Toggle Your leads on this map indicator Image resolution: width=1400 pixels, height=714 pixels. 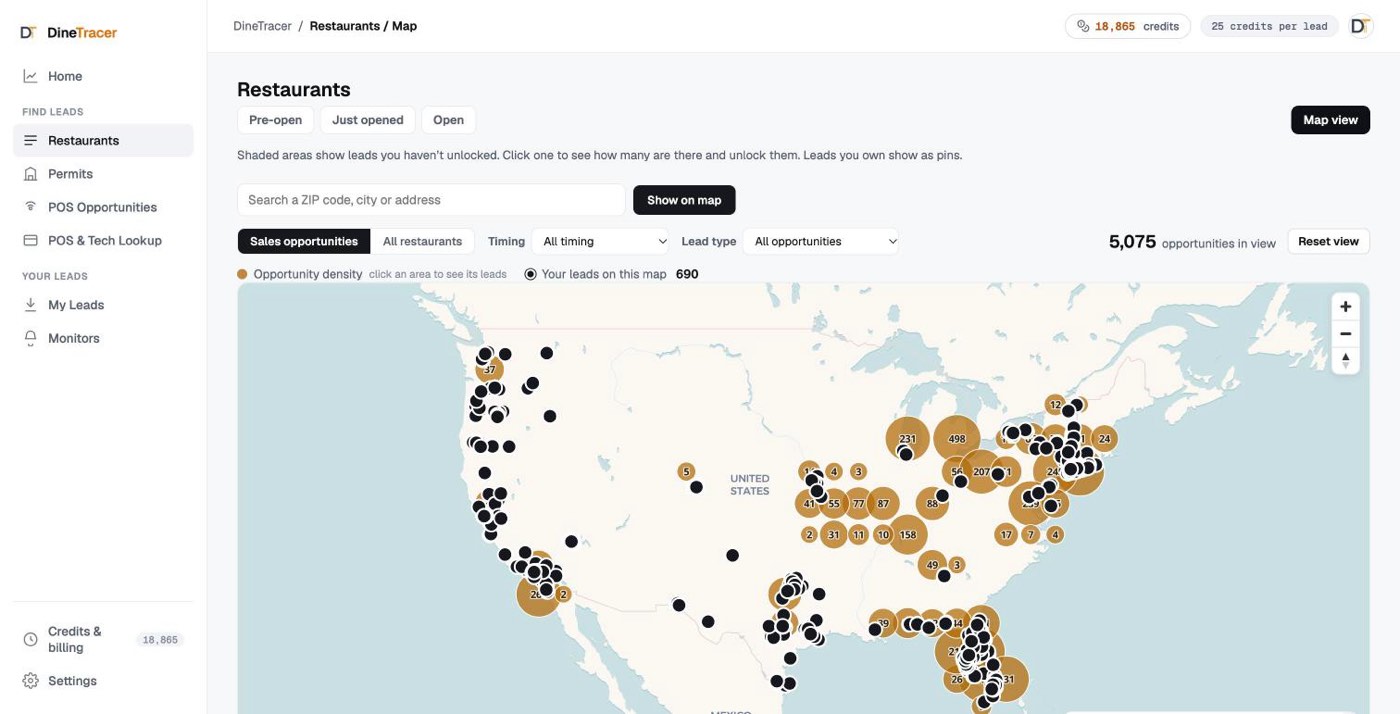click(531, 274)
